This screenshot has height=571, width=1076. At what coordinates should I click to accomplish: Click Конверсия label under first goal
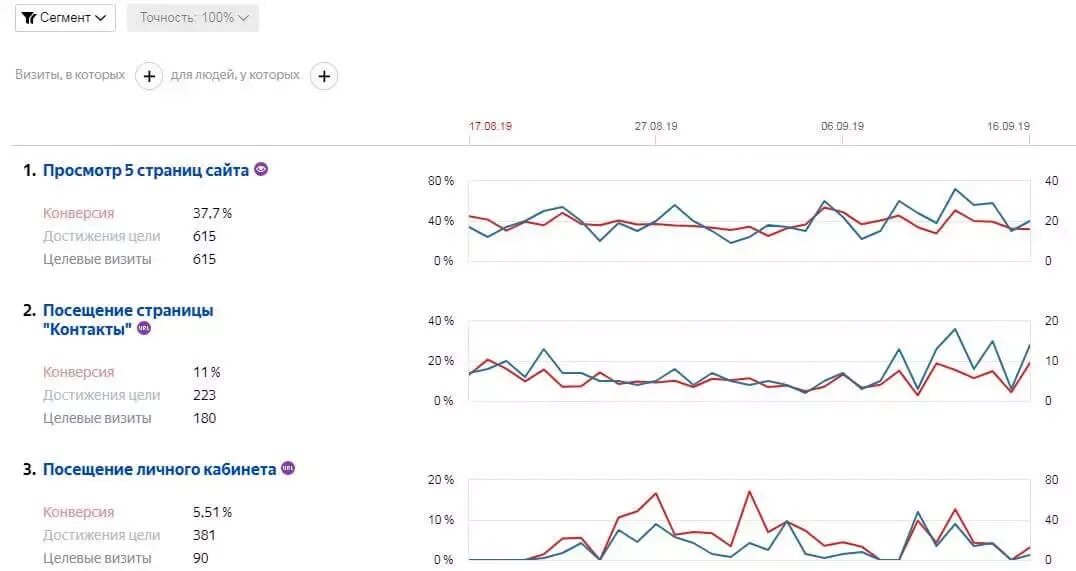[78, 213]
